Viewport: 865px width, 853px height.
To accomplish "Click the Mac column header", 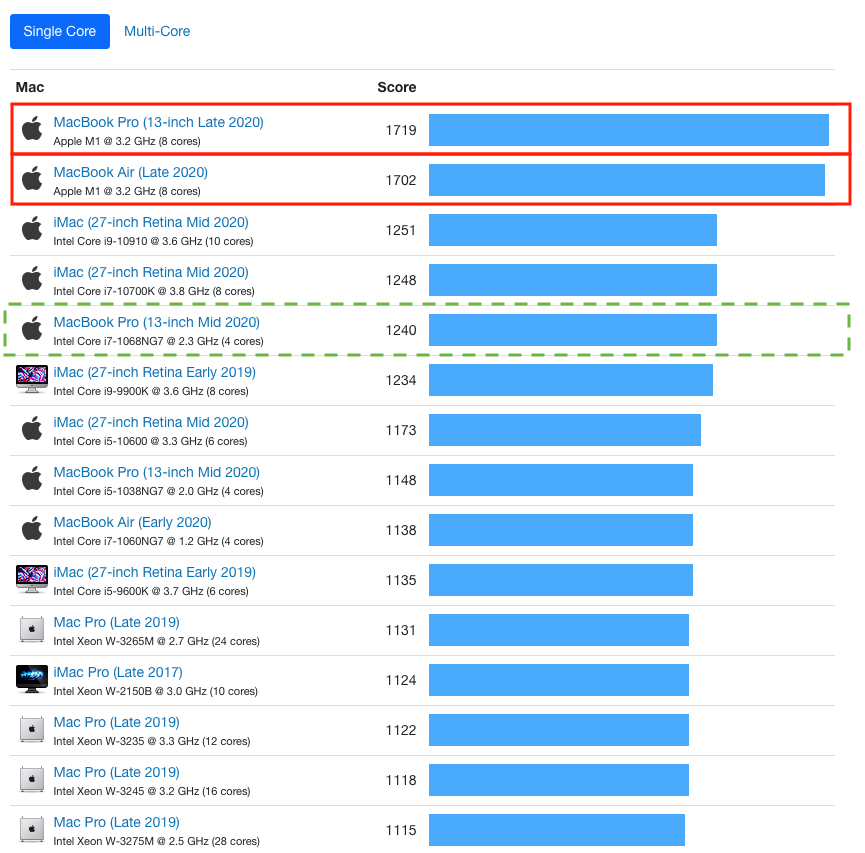I will point(30,87).
